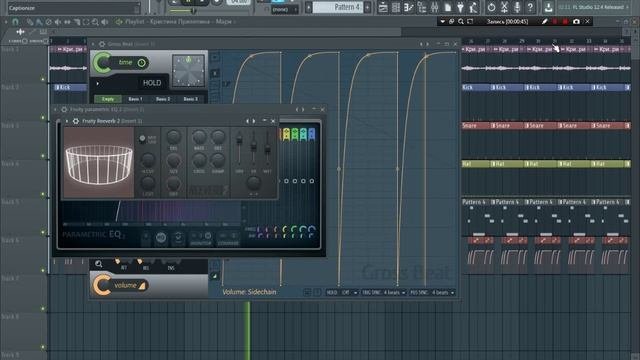
Task: Open Fruity Reeverb 2 gear options
Action: (x=76, y=121)
